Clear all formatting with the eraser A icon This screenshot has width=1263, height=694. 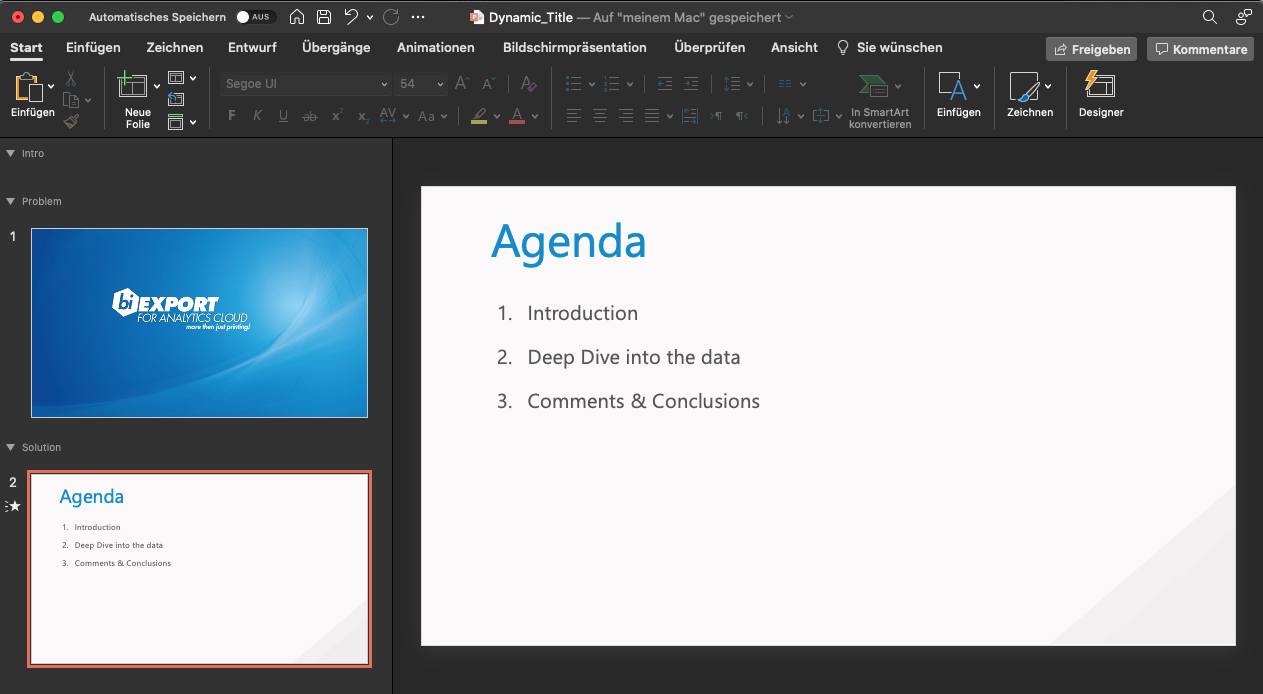point(529,84)
